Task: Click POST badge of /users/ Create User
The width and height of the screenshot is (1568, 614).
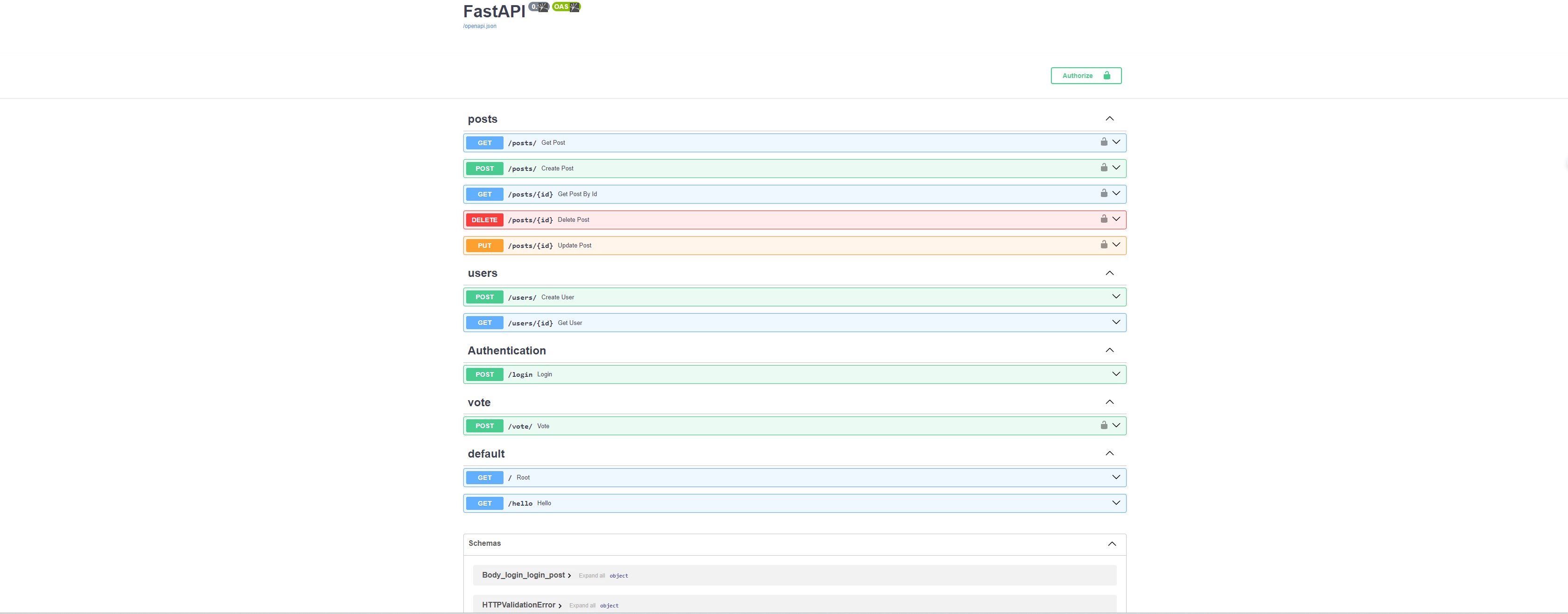Action: (484, 297)
